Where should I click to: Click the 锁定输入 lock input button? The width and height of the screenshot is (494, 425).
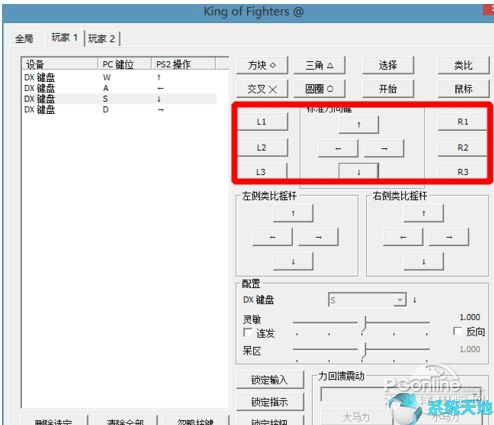coord(270,380)
